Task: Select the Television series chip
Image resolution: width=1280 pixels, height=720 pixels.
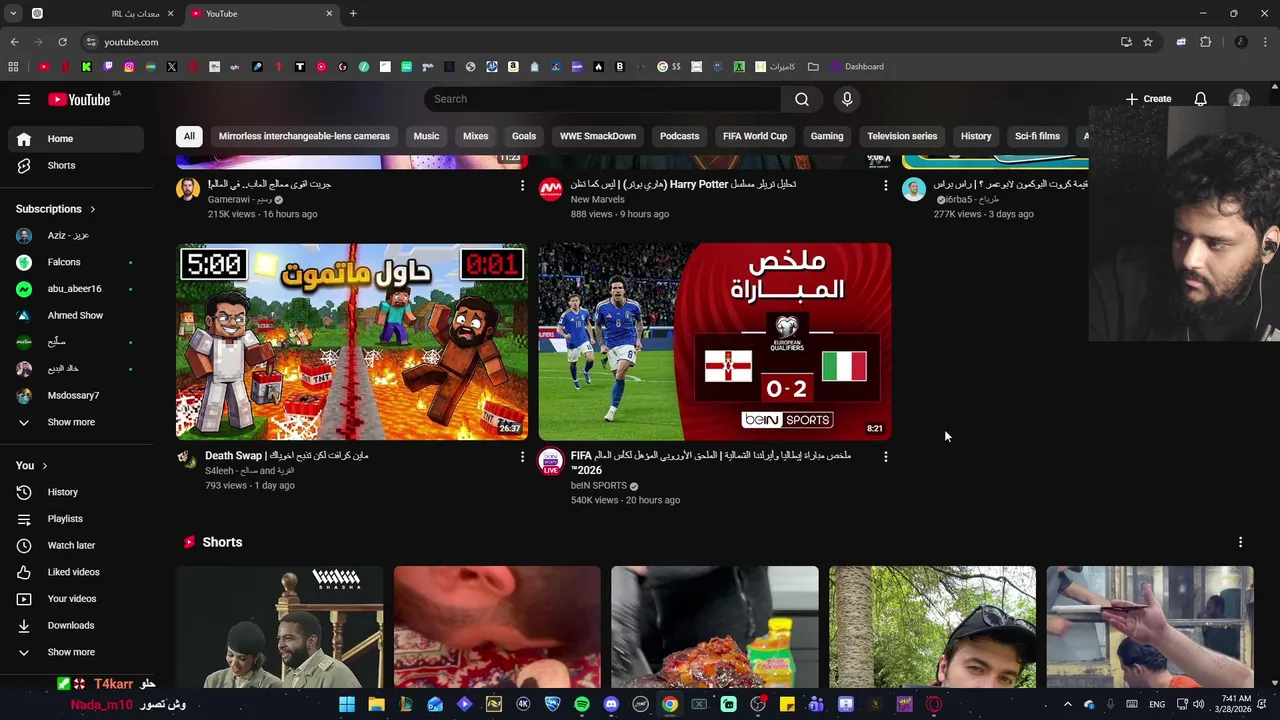Action: [902, 136]
